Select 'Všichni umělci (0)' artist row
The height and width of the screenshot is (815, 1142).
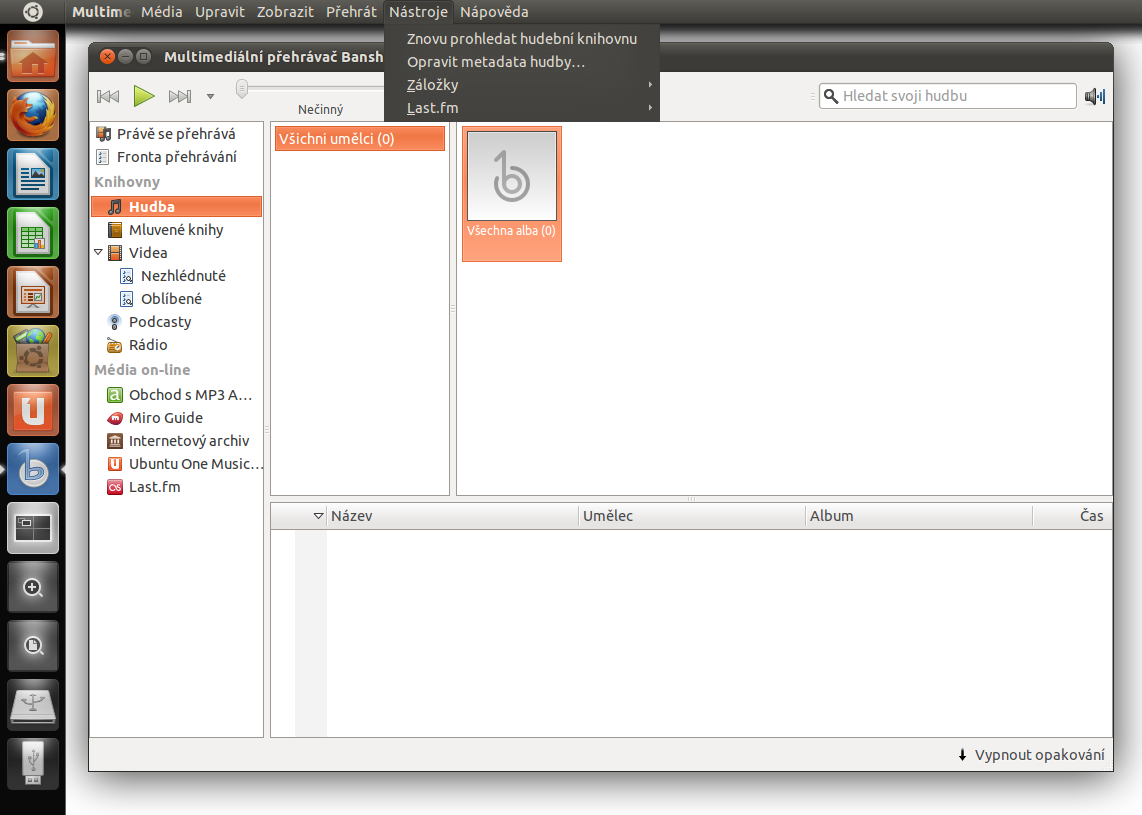(x=360, y=138)
